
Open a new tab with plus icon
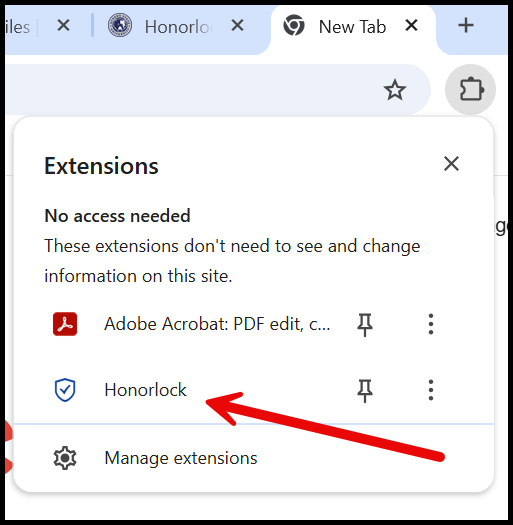(x=466, y=25)
